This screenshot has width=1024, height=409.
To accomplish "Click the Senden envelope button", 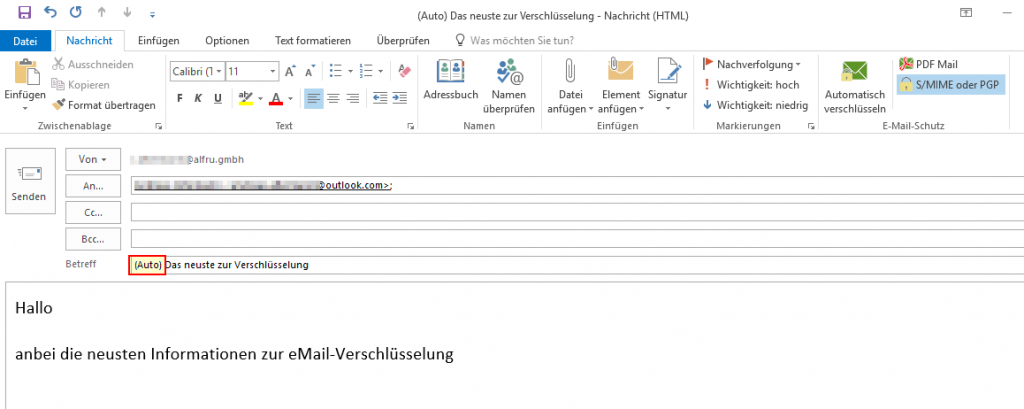I will (x=29, y=184).
